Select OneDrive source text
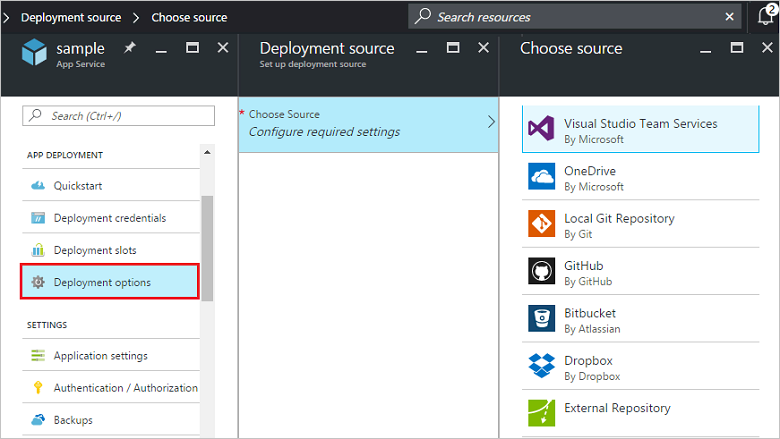The width and height of the screenshot is (780, 439). (590, 171)
